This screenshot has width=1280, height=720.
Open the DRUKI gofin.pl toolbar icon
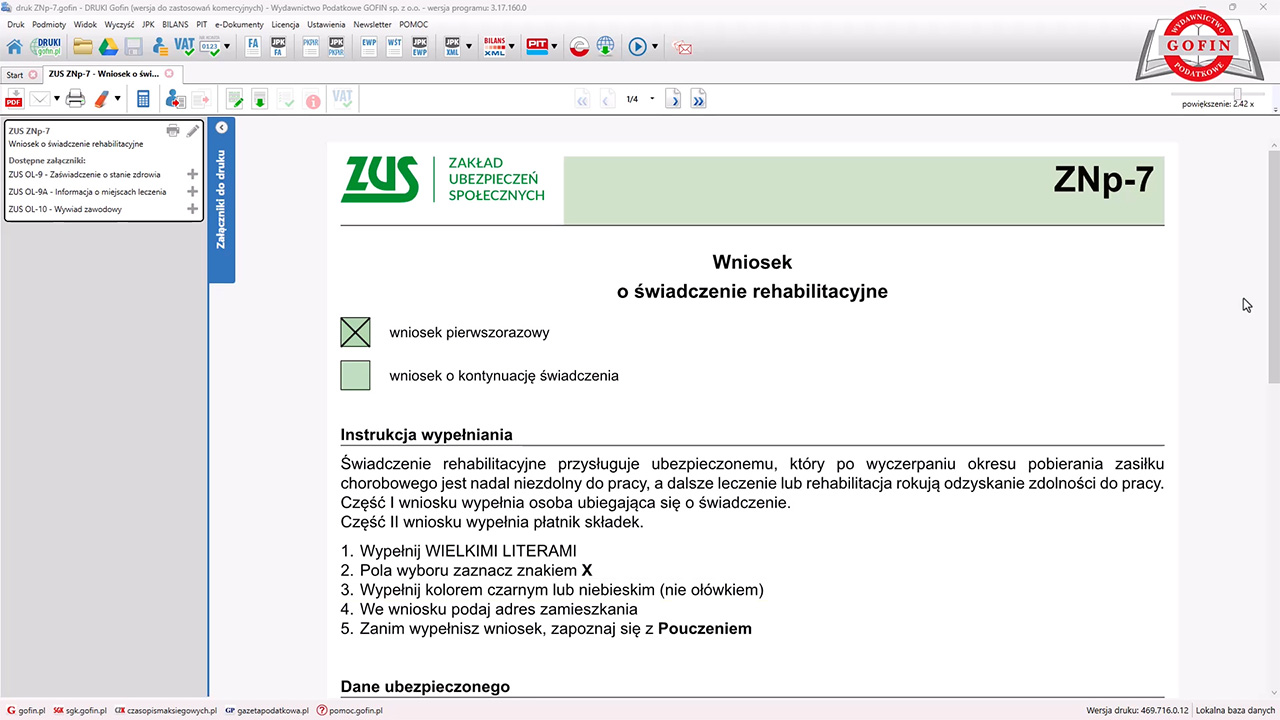(x=46, y=46)
